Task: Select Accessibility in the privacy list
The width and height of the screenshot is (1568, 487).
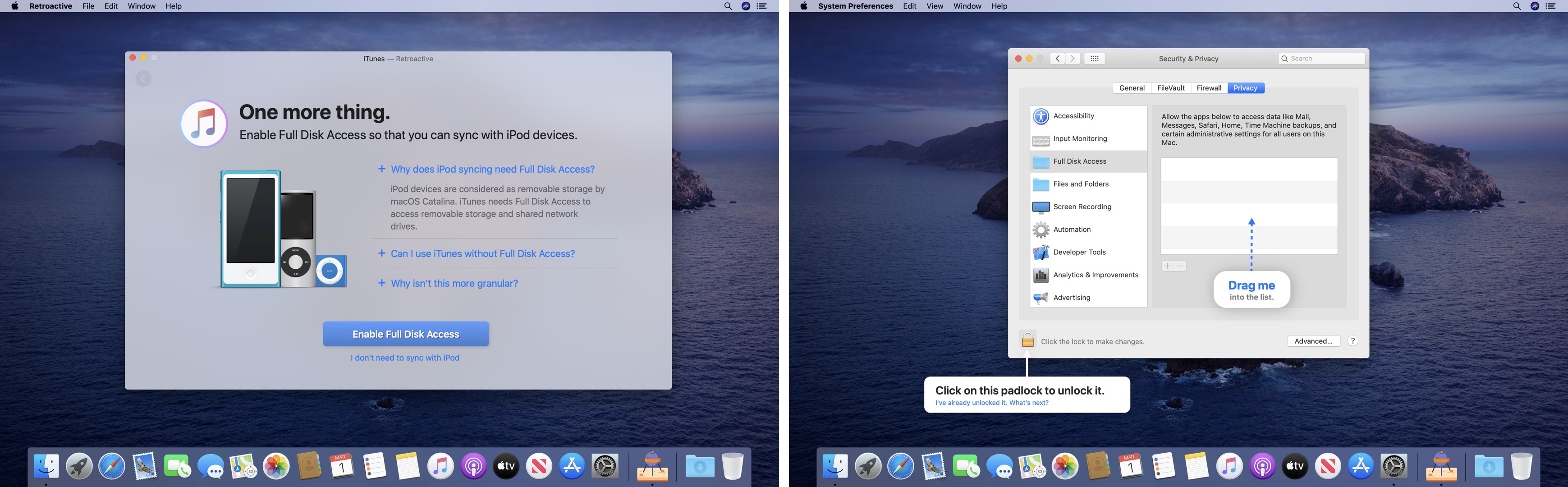Action: click(x=1073, y=115)
